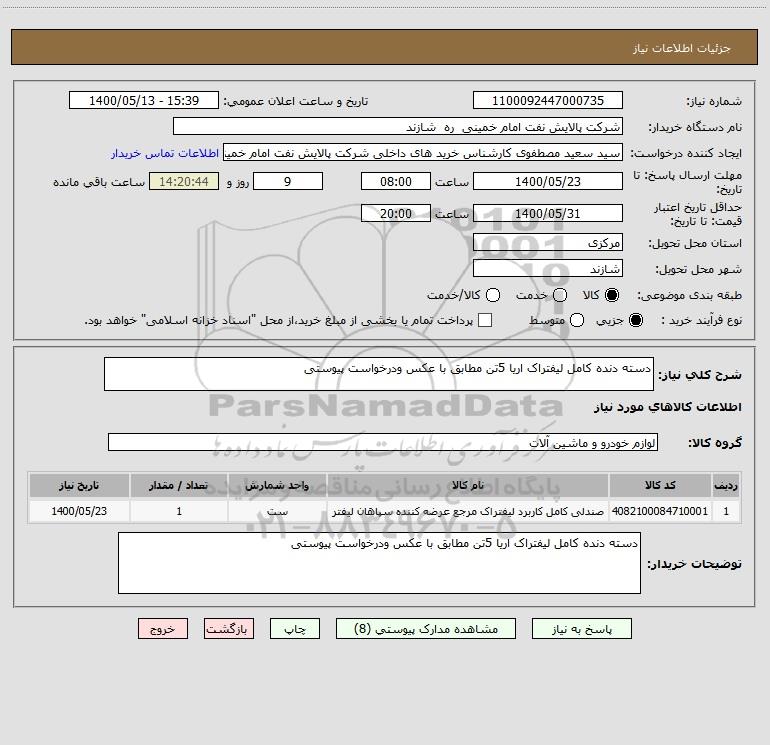Click the استان محل تحویل field مرکزی
Viewport: 770px width, 745px height.
[x=548, y=242]
